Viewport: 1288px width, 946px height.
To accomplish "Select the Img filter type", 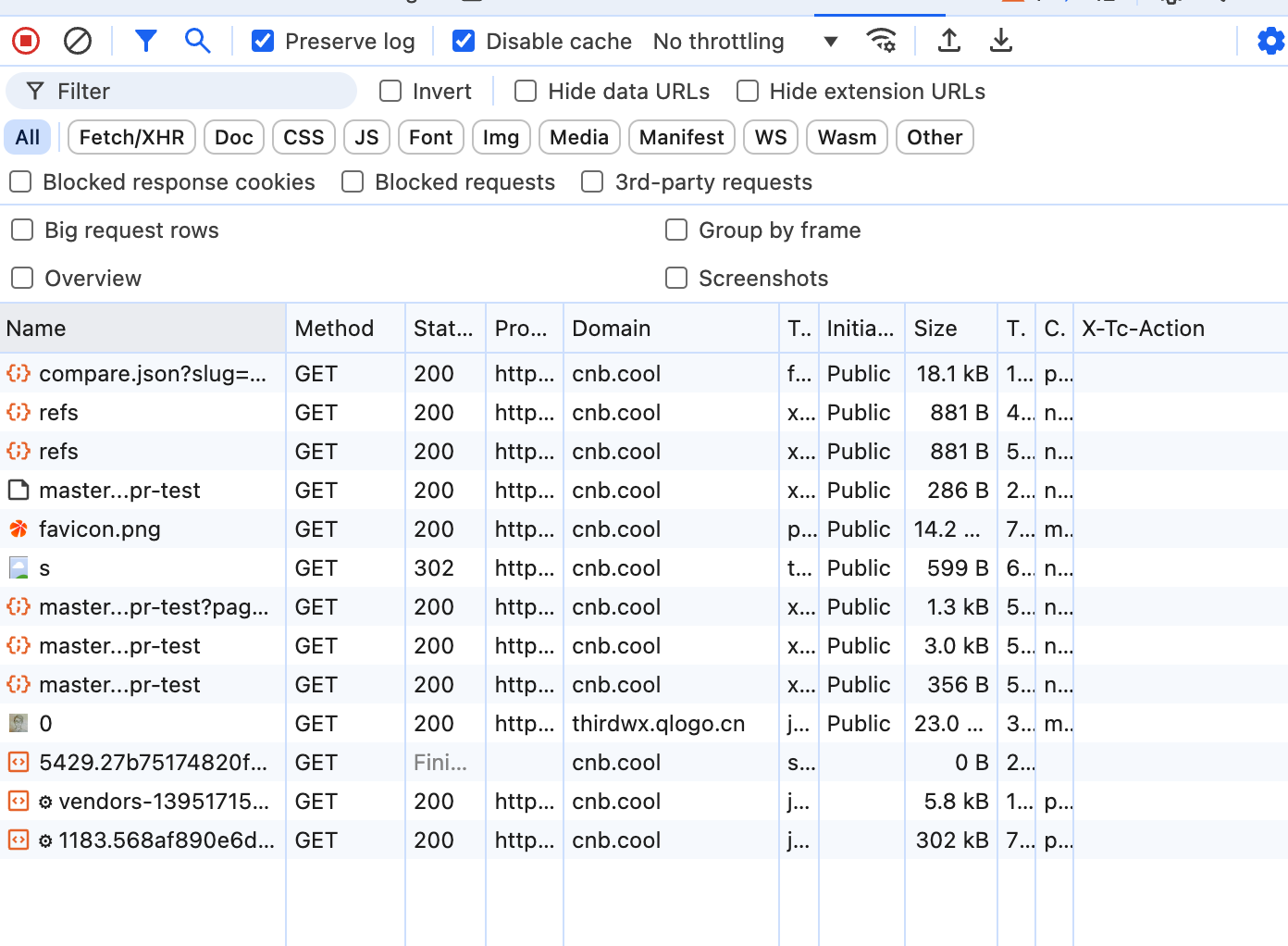I will (x=501, y=137).
